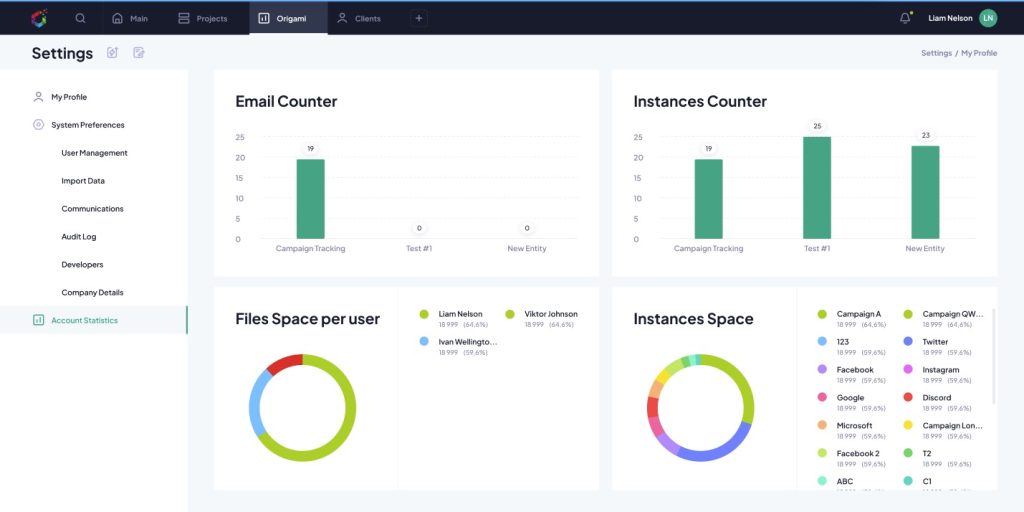Click the first edit icon beside Settings

click(x=112, y=53)
